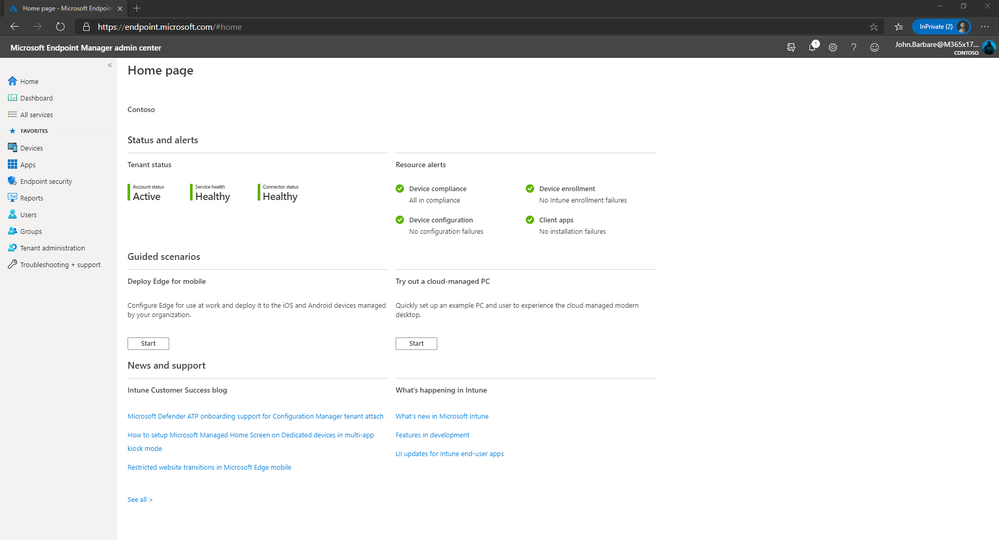
Task: Open the directory and subscription filter icon
Action: click(x=791, y=48)
